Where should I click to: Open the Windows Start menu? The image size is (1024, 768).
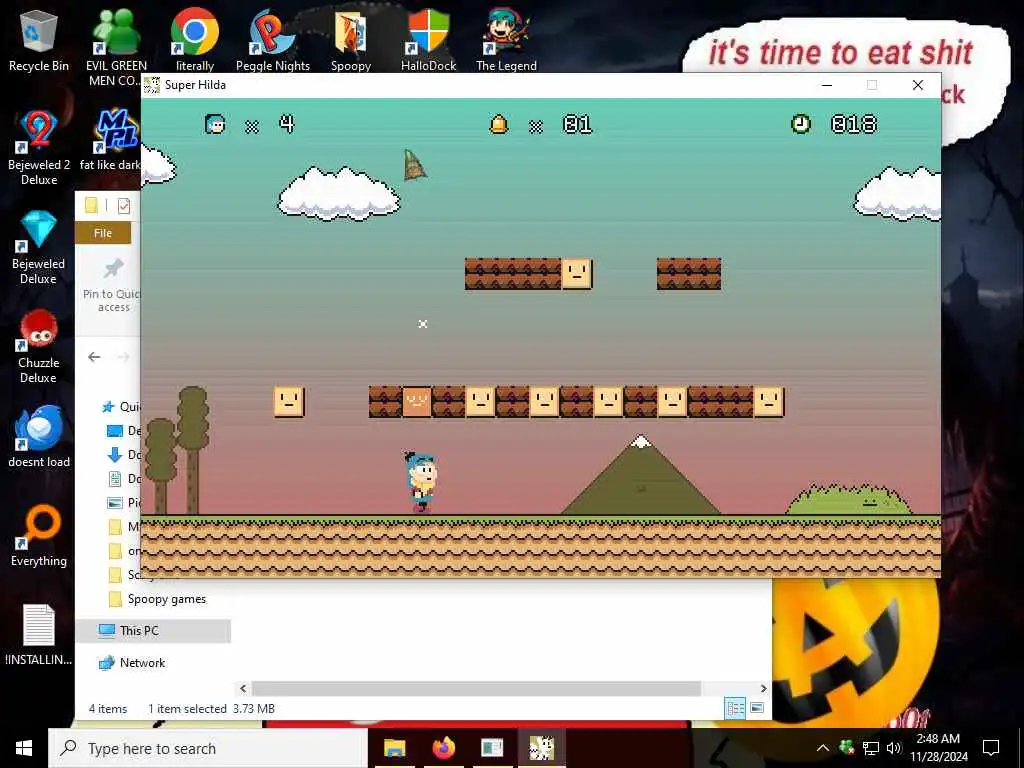point(24,748)
